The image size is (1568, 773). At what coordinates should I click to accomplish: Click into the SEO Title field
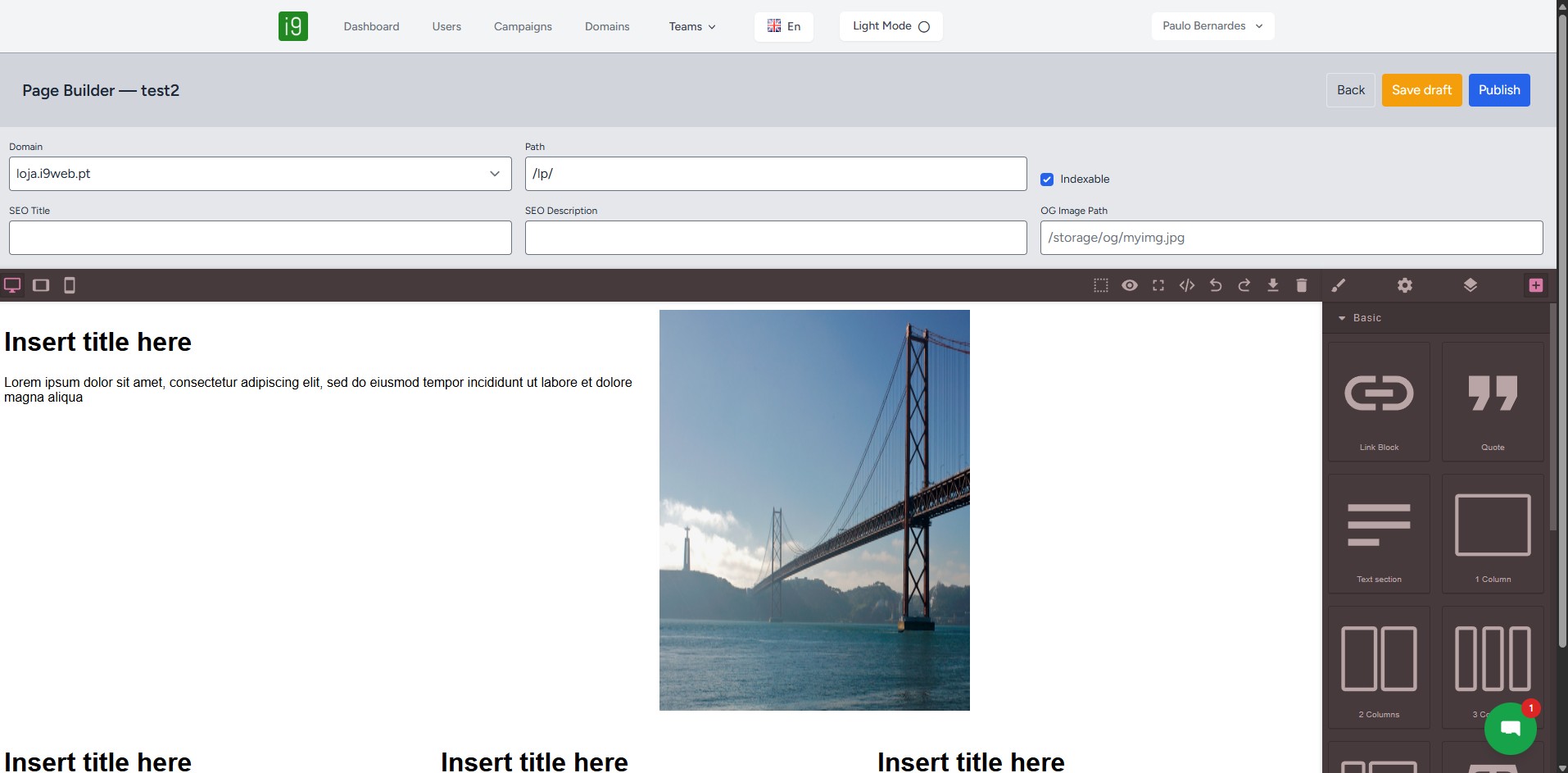(260, 238)
